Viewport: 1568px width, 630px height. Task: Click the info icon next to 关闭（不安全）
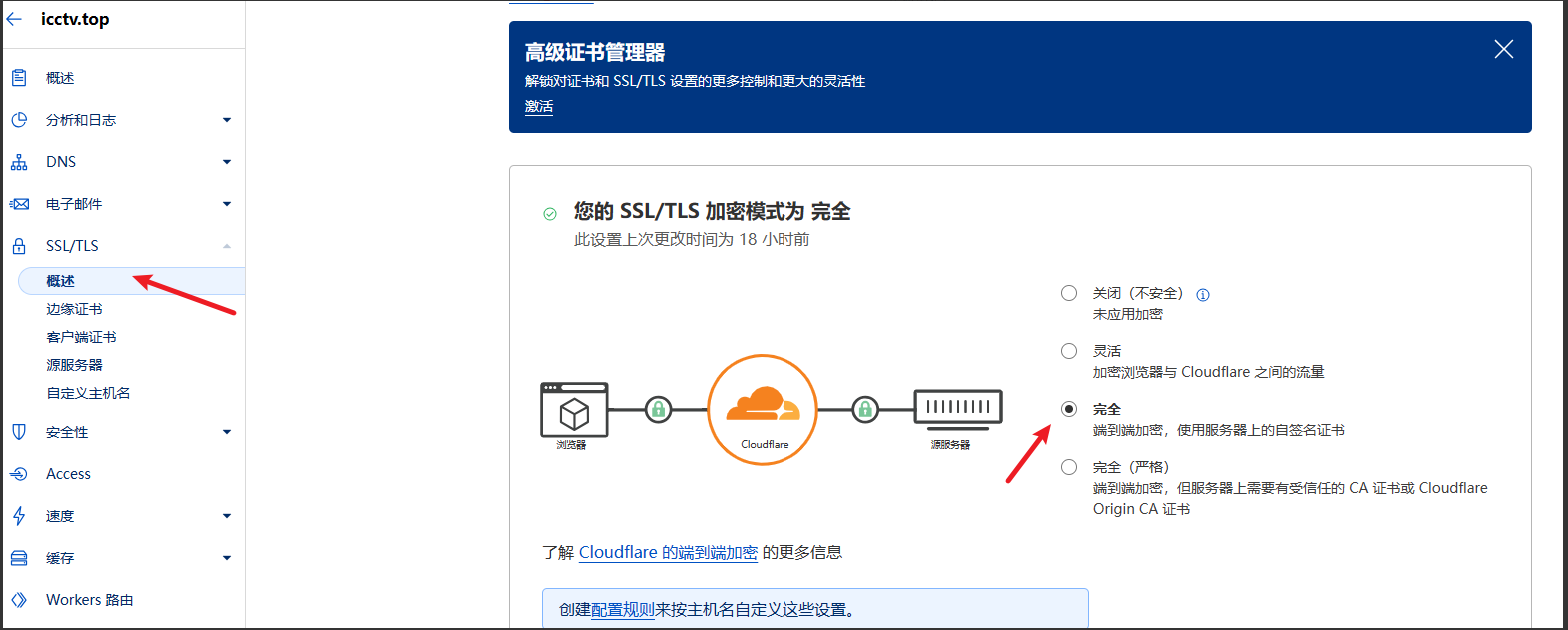click(1203, 295)
